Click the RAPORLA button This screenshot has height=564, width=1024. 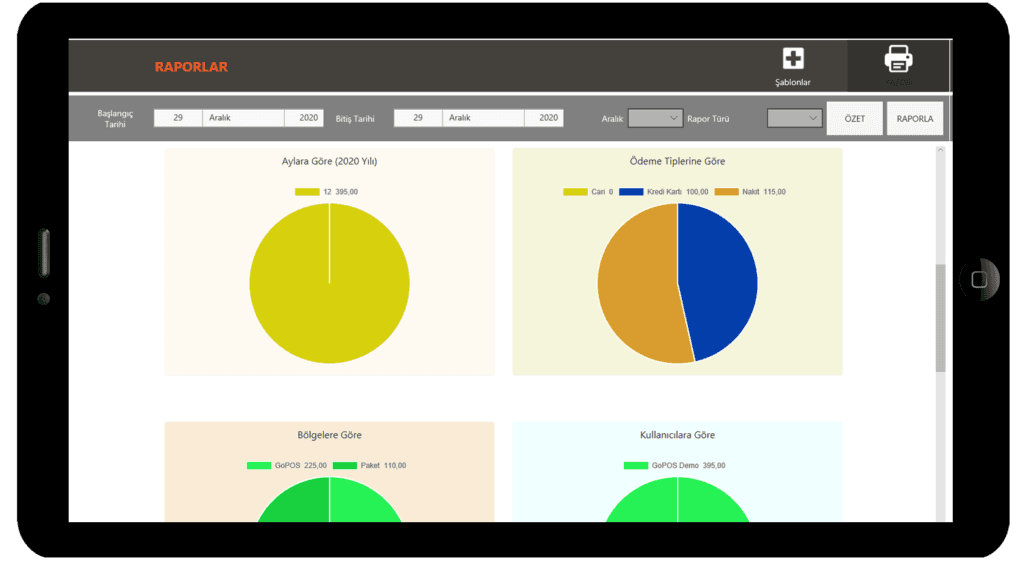[914, 119]
